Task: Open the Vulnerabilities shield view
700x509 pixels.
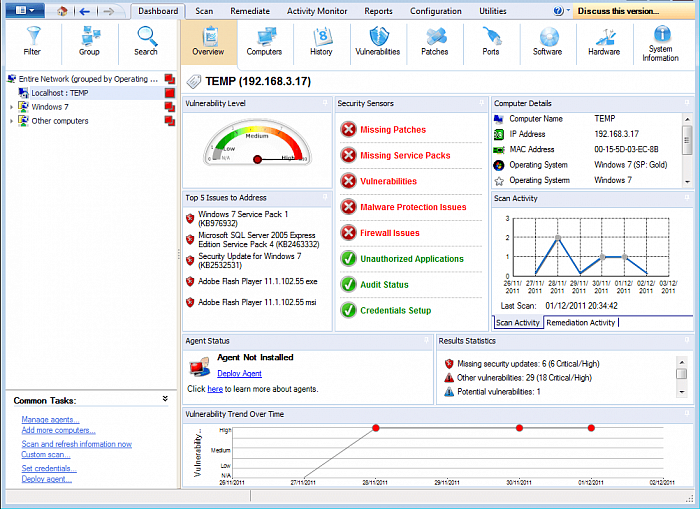Action: [x=378, y=41]
